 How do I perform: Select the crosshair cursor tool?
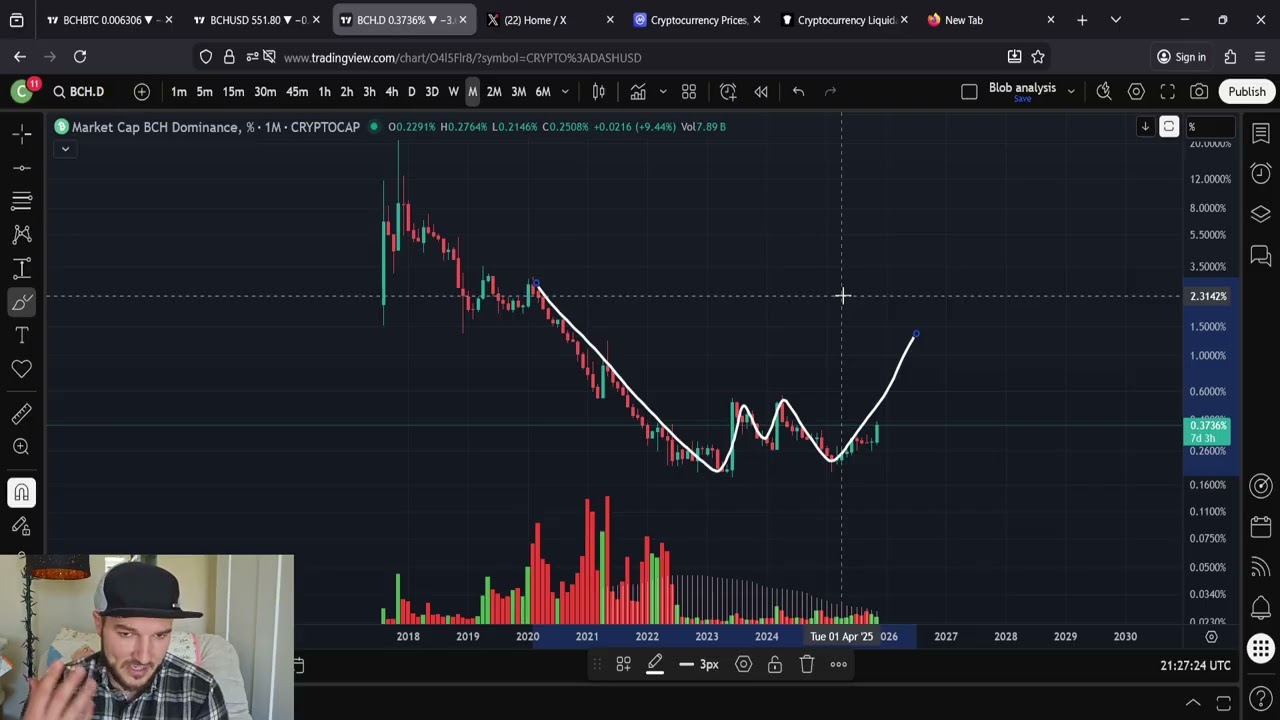coord(22,134)
